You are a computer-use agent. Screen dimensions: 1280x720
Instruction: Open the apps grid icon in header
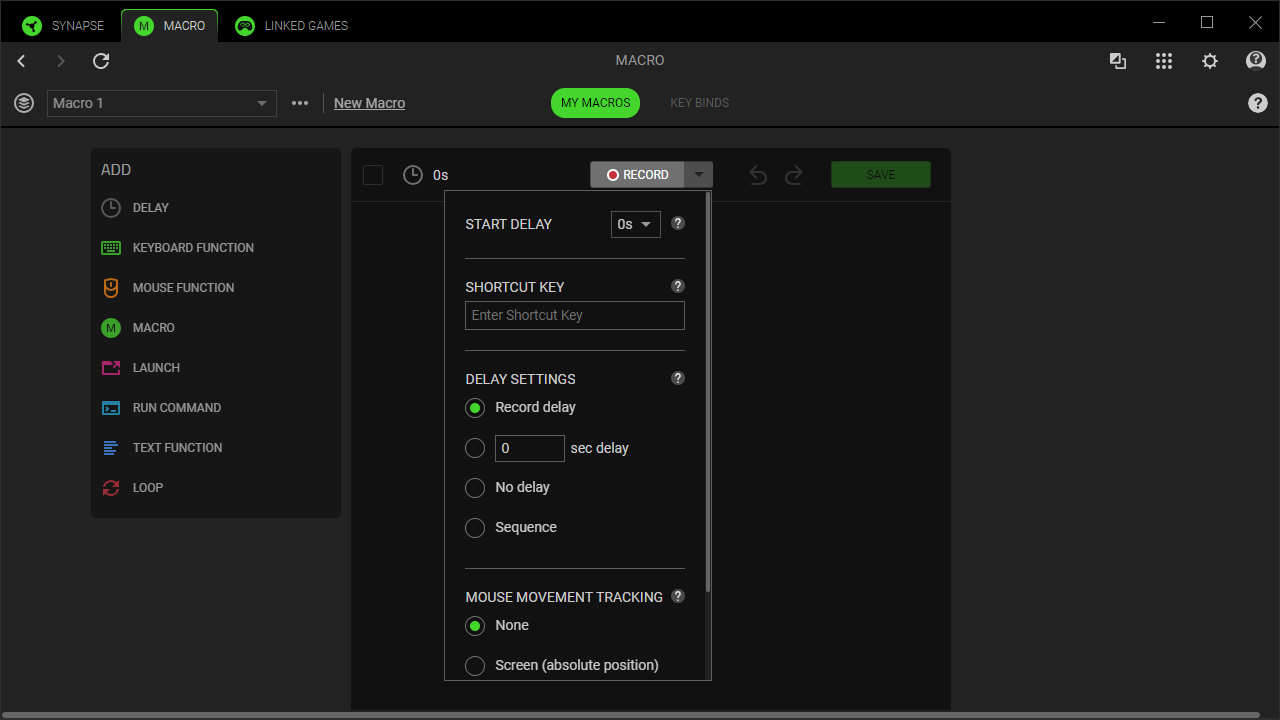[1163, 61]
